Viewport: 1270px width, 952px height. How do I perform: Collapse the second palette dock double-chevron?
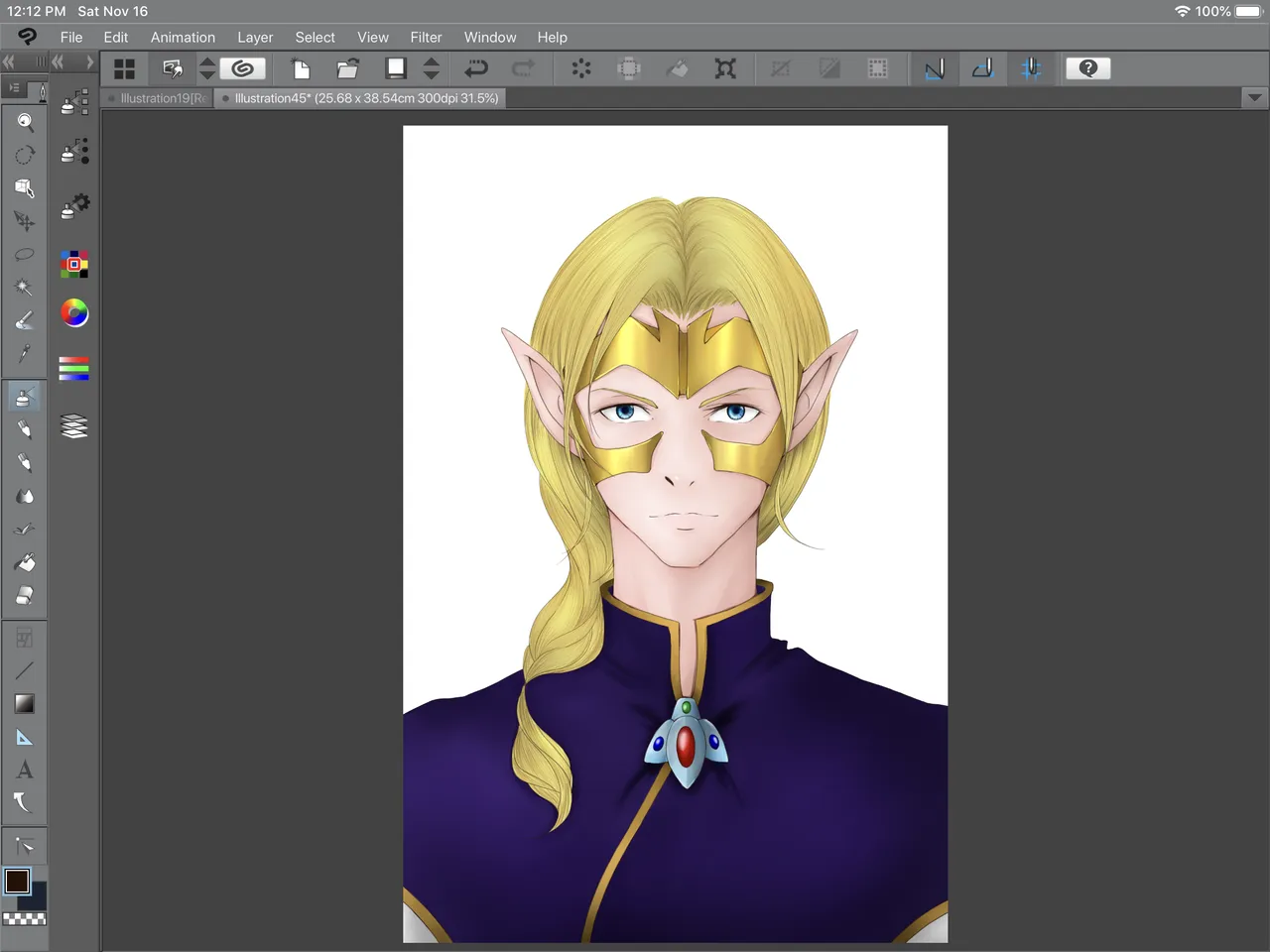click(x=59, y=61)
